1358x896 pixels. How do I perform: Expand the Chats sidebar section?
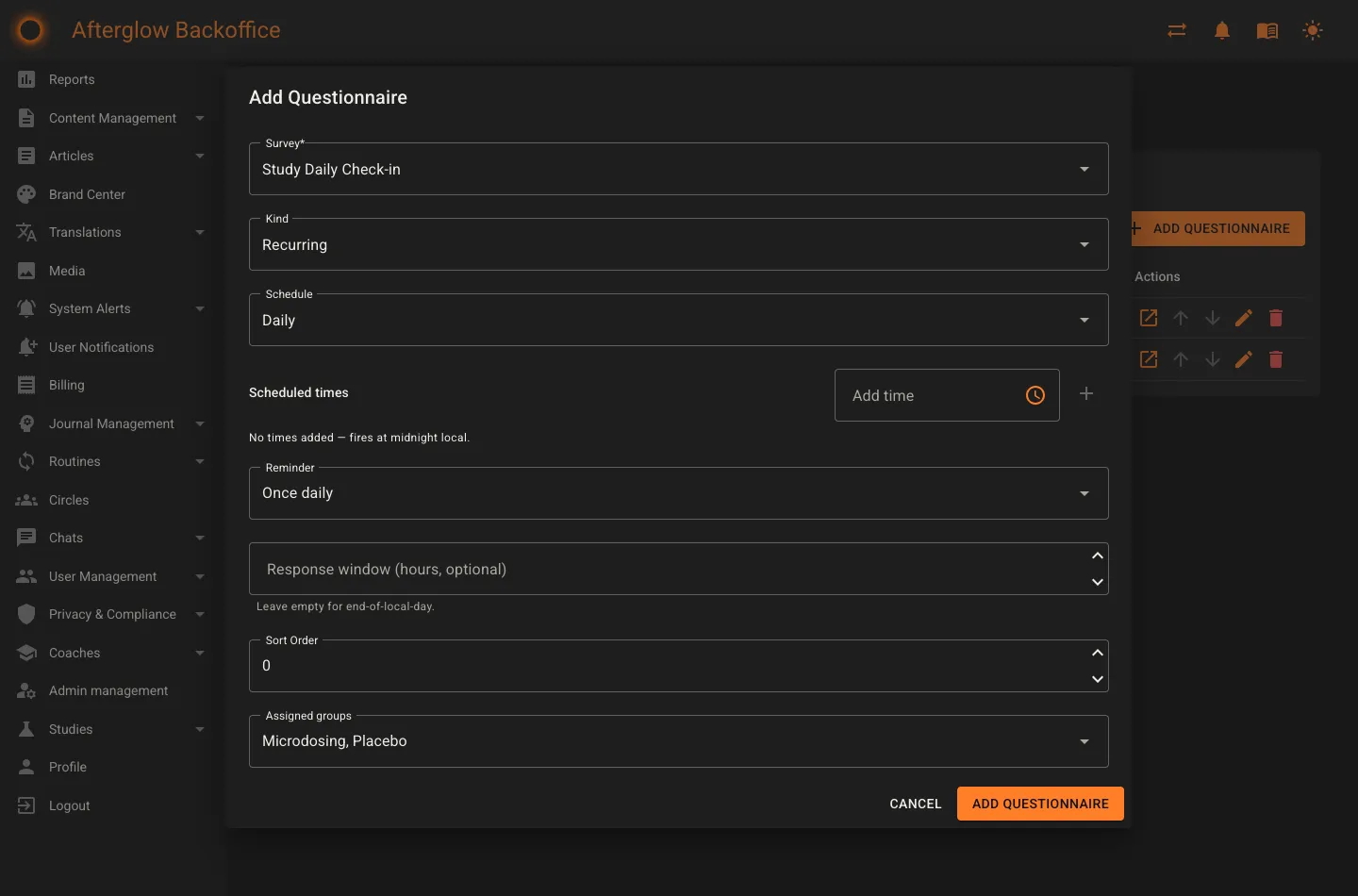click(200, 538)
